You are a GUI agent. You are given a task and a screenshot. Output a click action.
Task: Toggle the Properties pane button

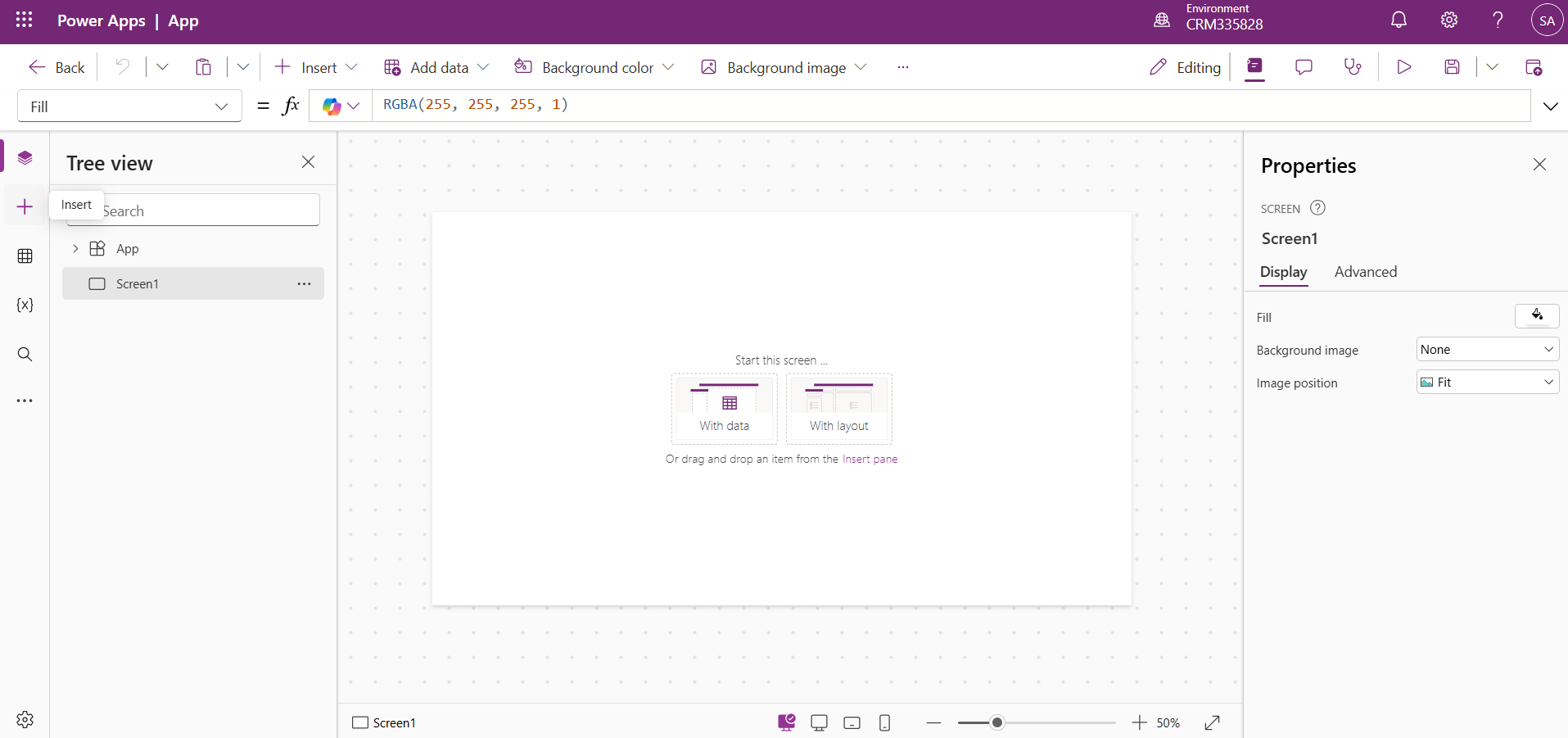point(1254,67)
